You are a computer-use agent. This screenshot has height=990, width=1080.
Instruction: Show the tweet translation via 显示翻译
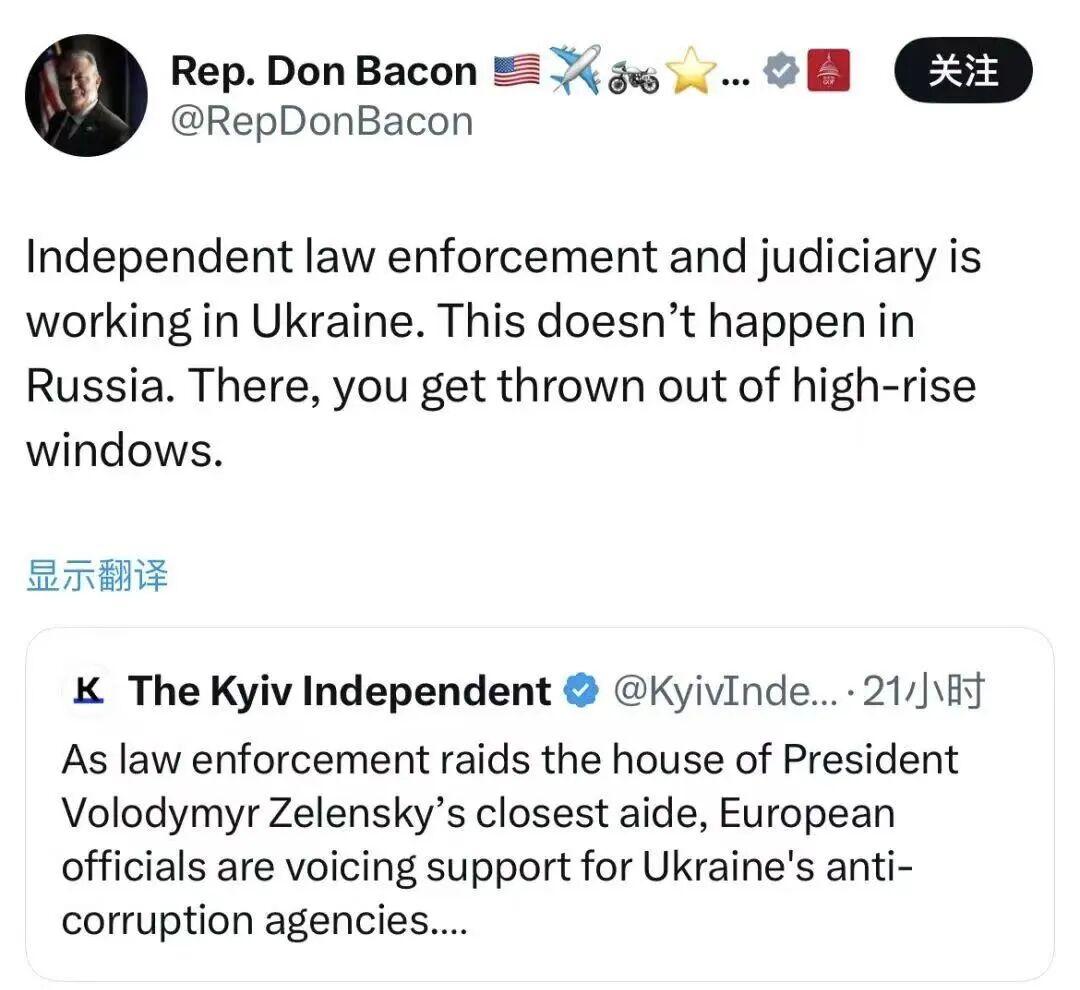coord(98,575)
